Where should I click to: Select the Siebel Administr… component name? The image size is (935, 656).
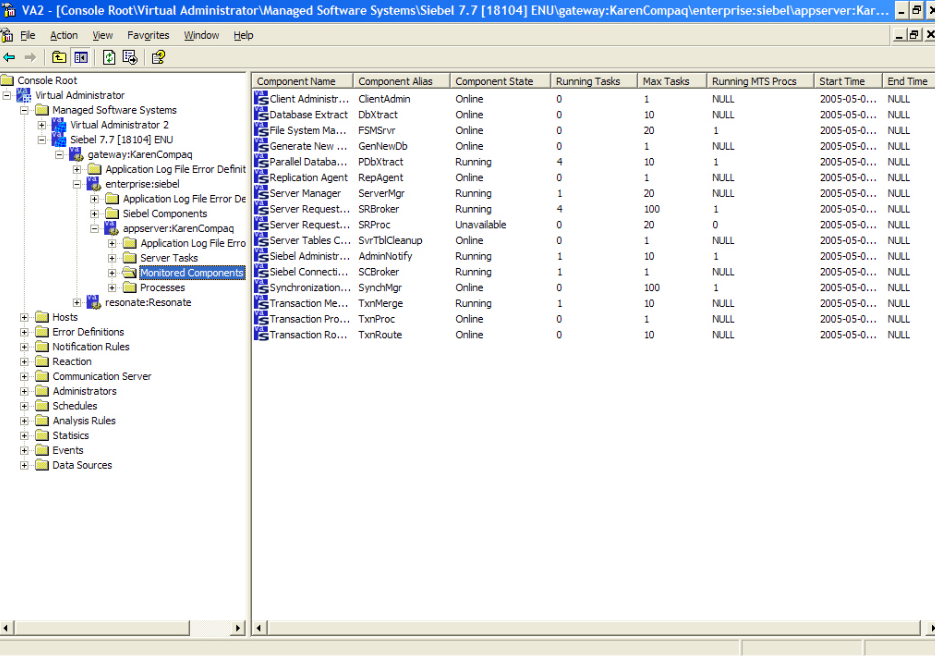309,256
